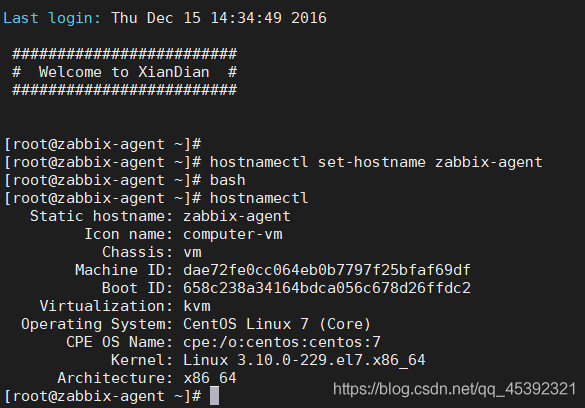Click the Virtualization value 'kvm'

point(197,306)
